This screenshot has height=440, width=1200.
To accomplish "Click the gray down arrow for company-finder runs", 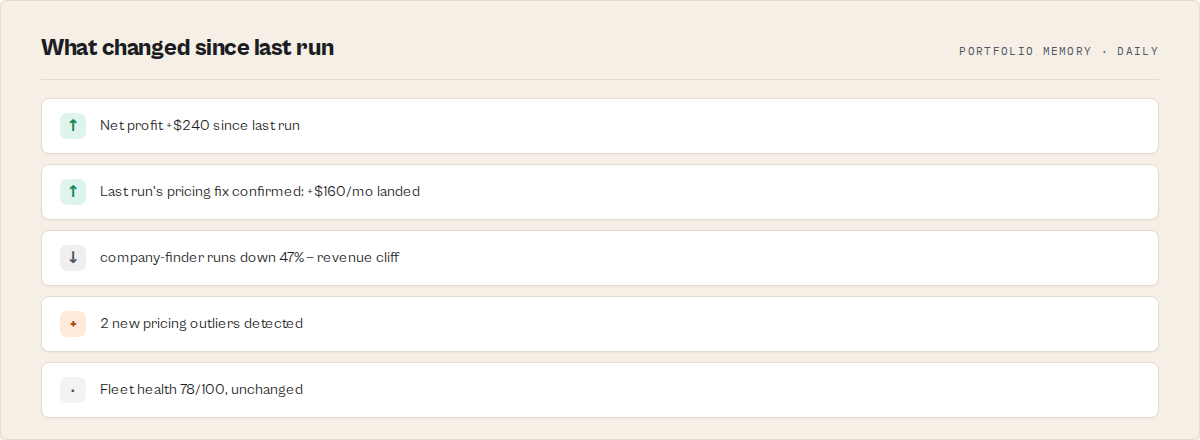I will pyautogui.click(x=73, y=258).
